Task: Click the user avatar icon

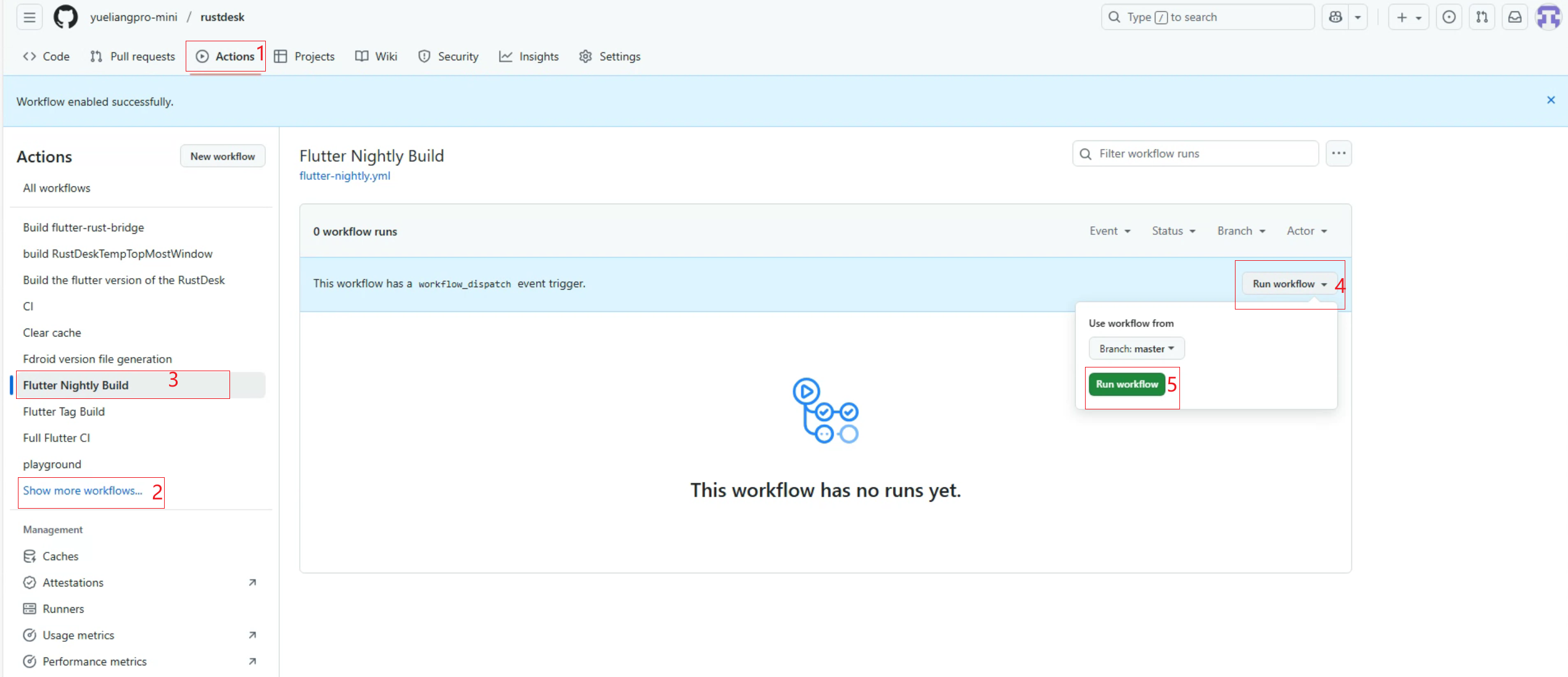Action: click(1548, 17)
